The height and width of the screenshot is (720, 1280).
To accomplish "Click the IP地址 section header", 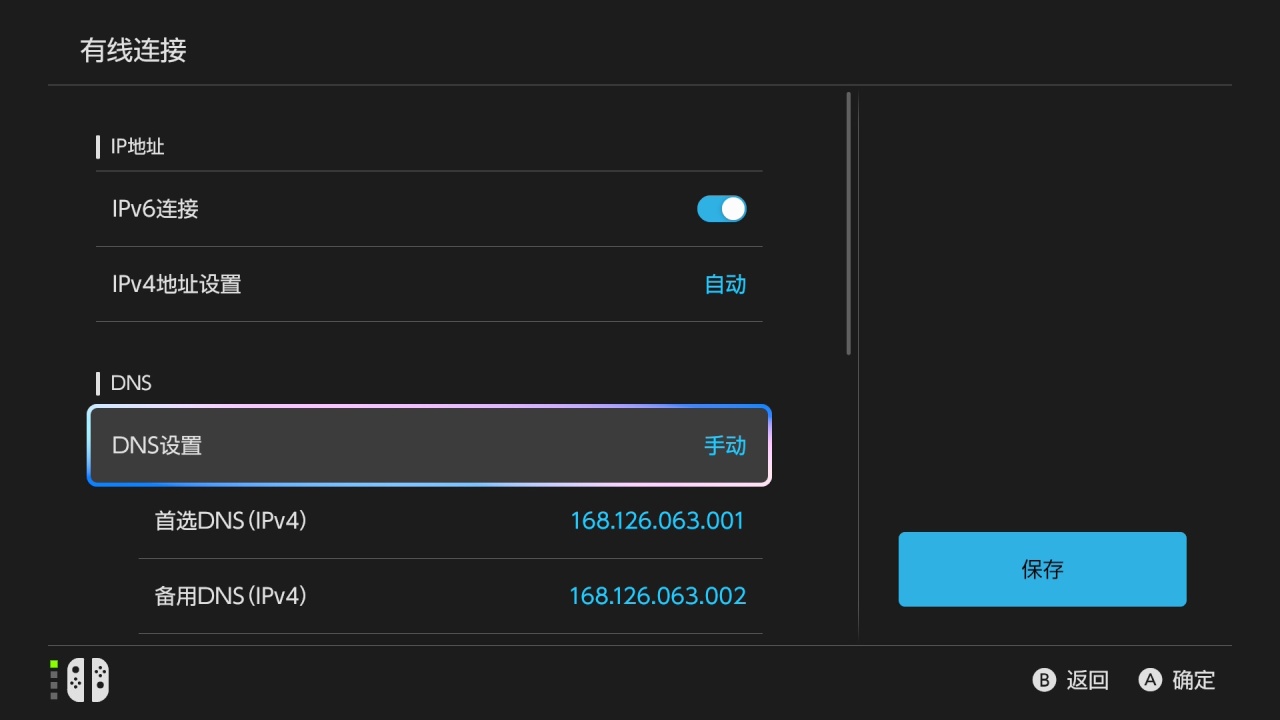I will point(137,147).
